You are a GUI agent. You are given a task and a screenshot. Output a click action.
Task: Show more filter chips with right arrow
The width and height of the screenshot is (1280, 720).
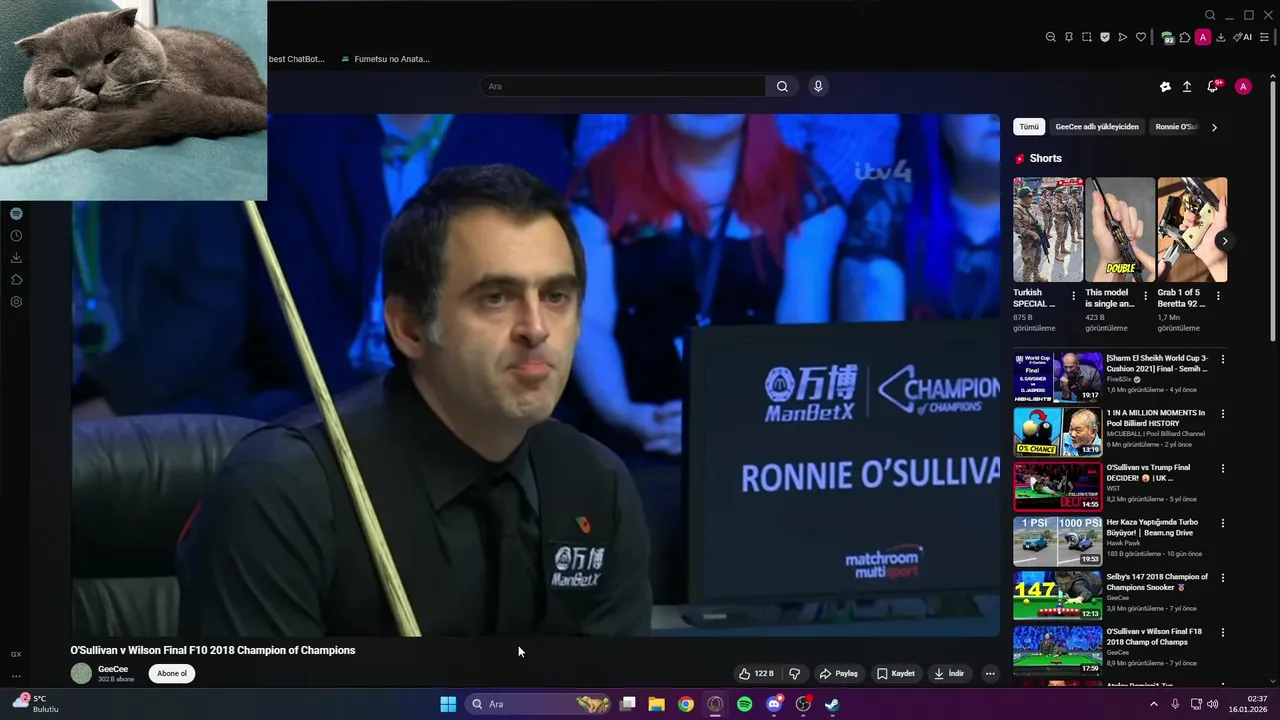coord(1214,127)
